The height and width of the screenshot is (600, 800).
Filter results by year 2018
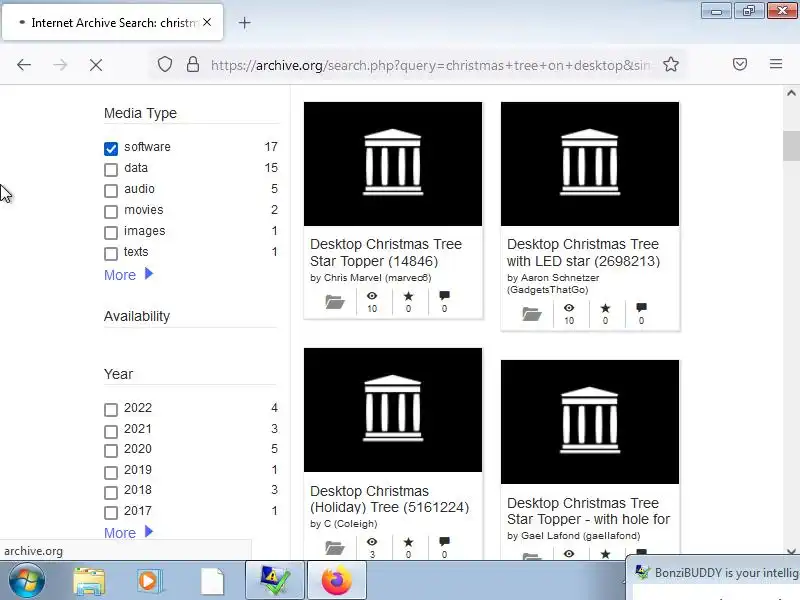tap(111, 492)
